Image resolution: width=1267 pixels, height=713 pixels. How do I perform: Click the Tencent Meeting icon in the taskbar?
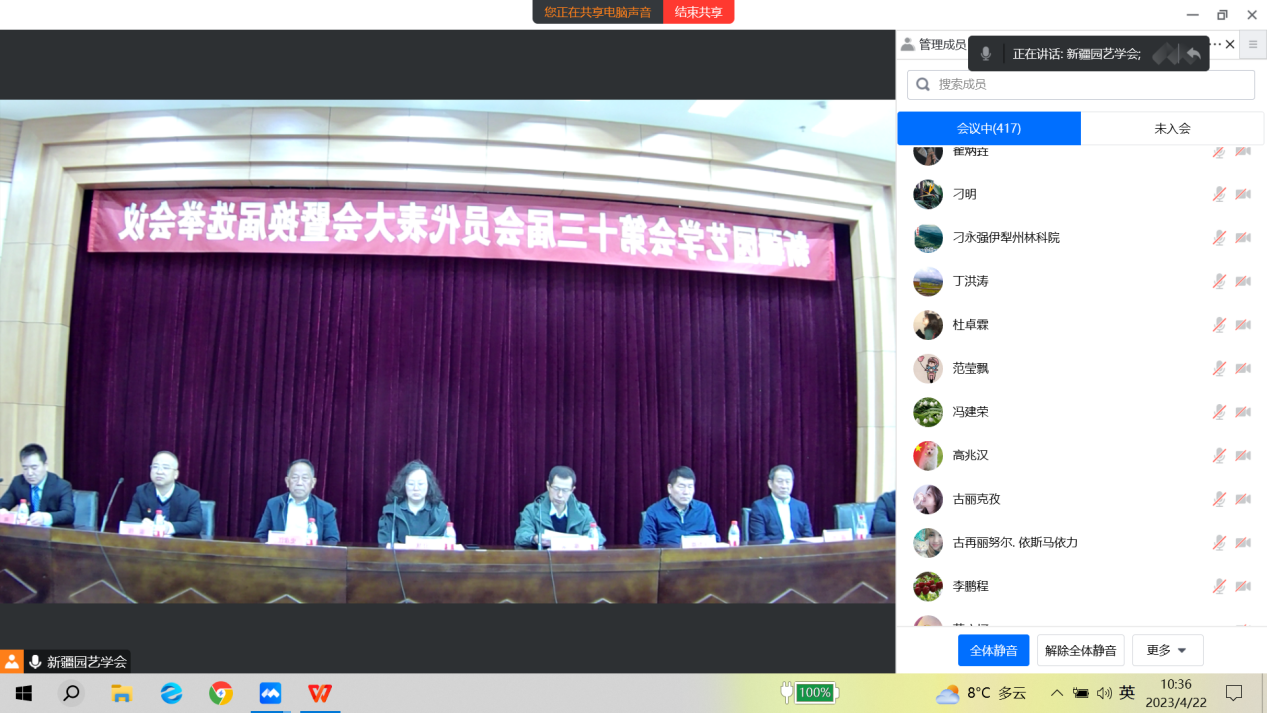click(270, 693)
